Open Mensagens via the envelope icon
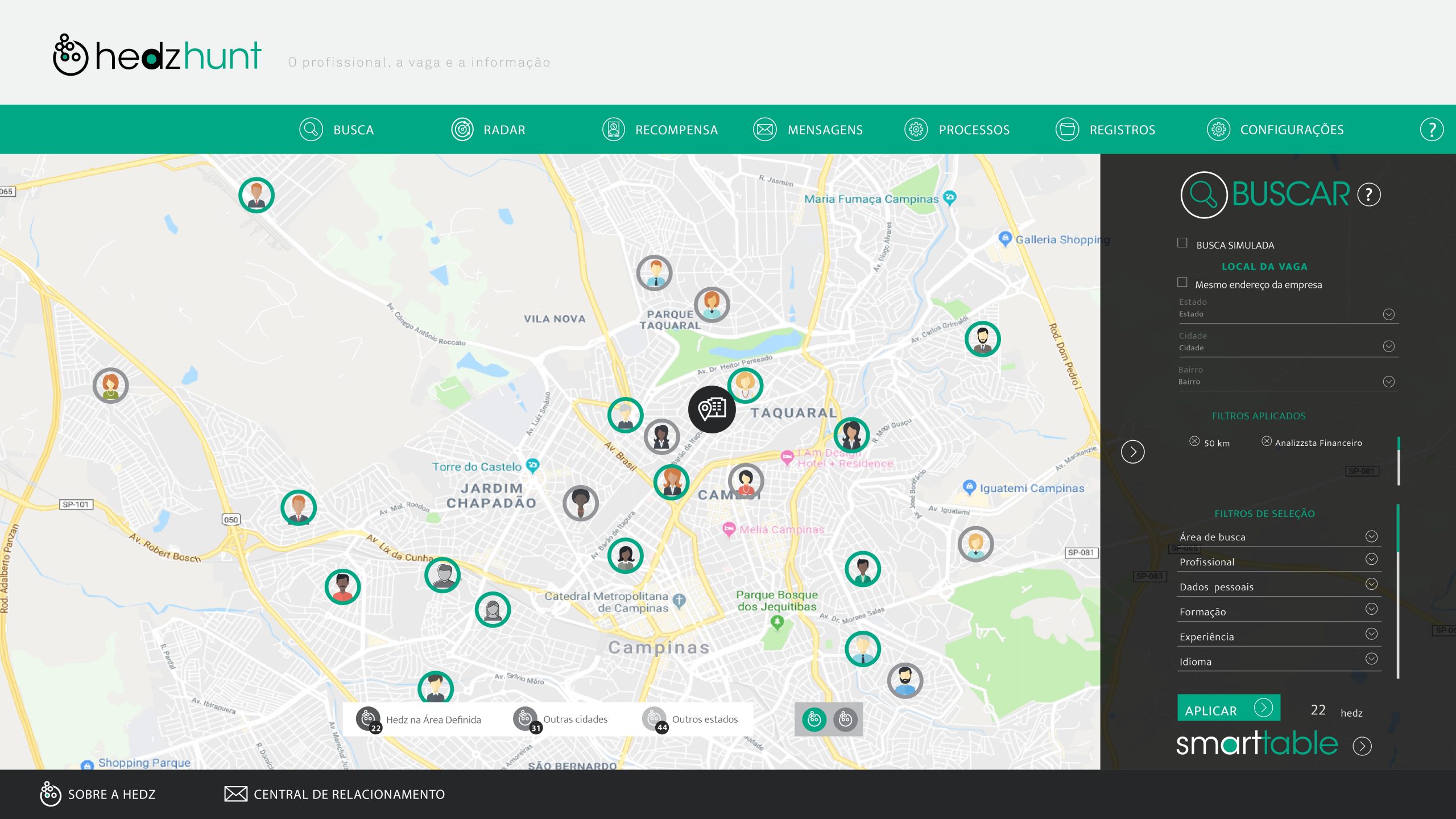This screenshot has width=1456, height=819. pos(766,129)
